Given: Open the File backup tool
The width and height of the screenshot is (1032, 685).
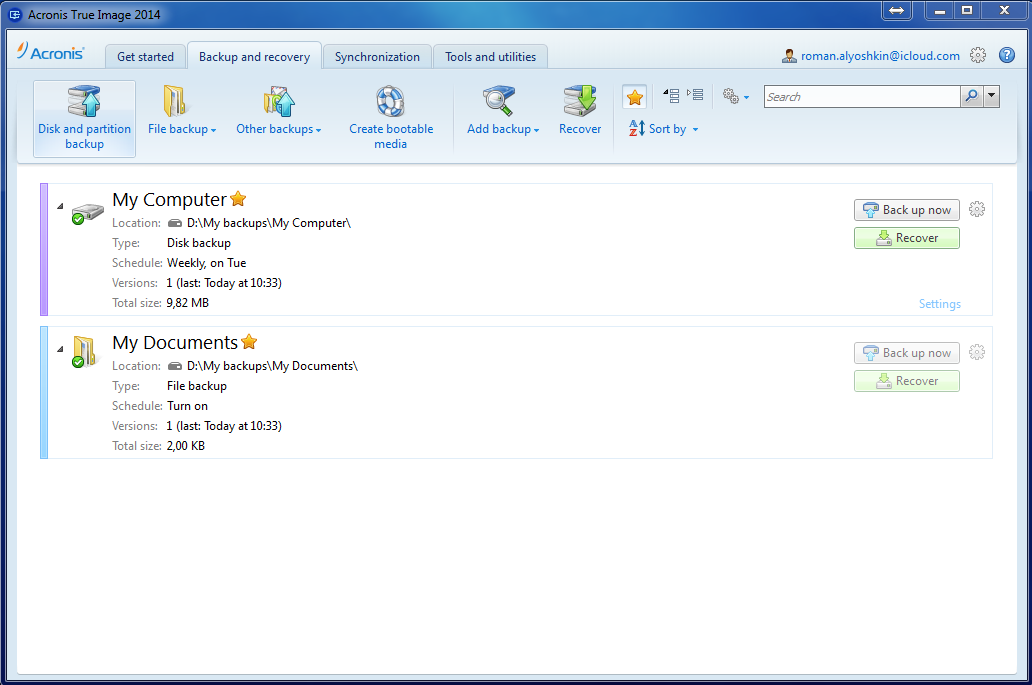Looking at the screenshot, I should tap(182, 112).
